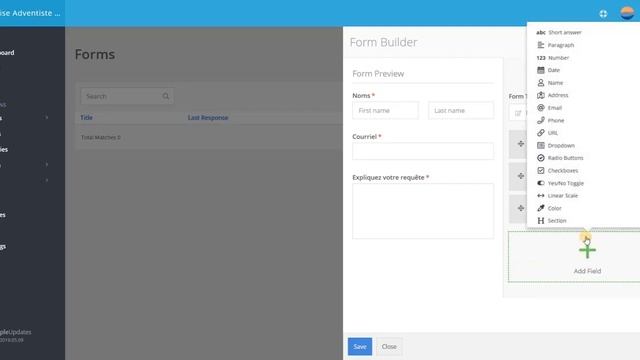The height and width of the screenshot is (360, 640).
Task: Click the Linear Scale arrows icon
Action: click(x=541, y=196)
